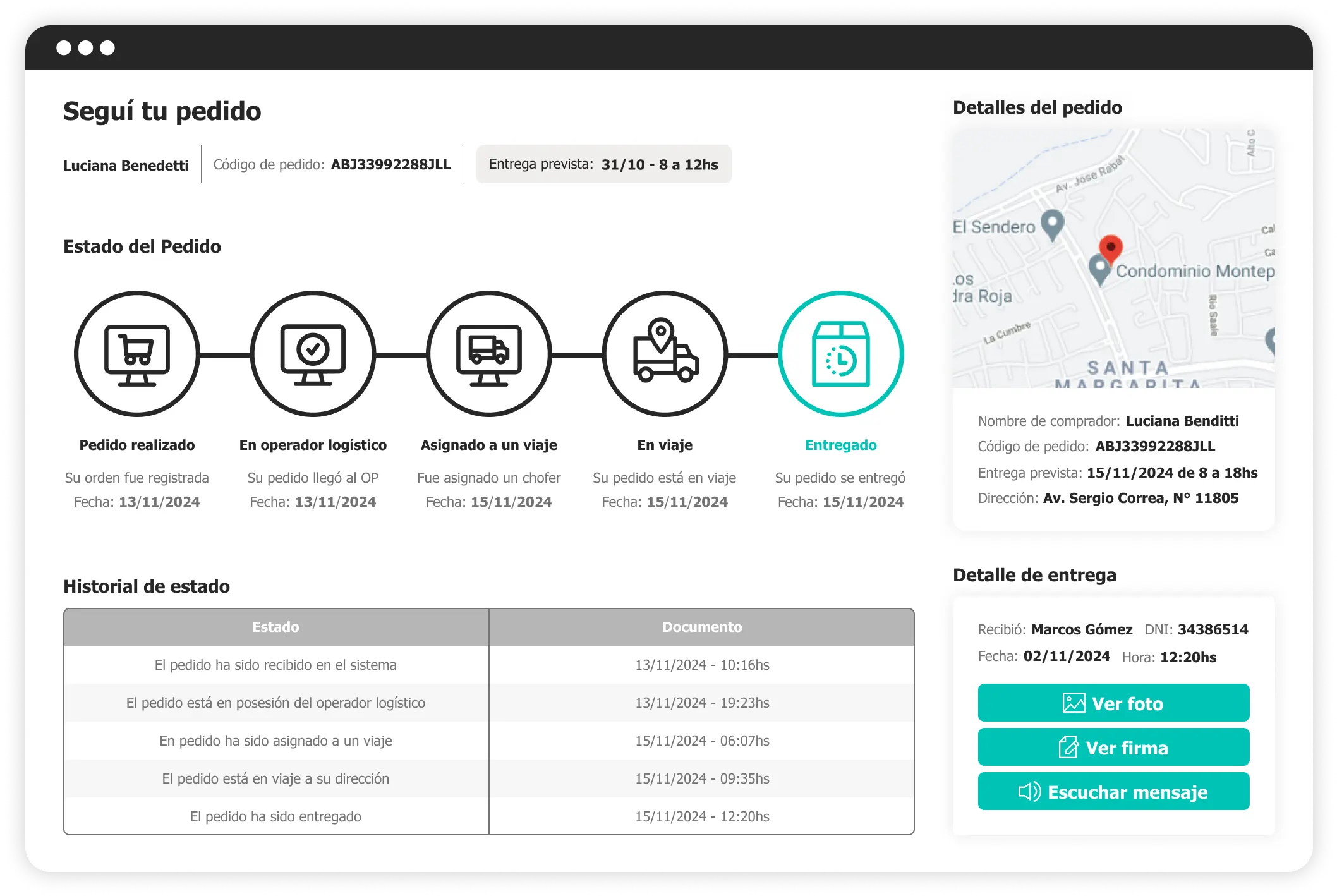Click the image icon in Ver foto

click(1074, 703)
